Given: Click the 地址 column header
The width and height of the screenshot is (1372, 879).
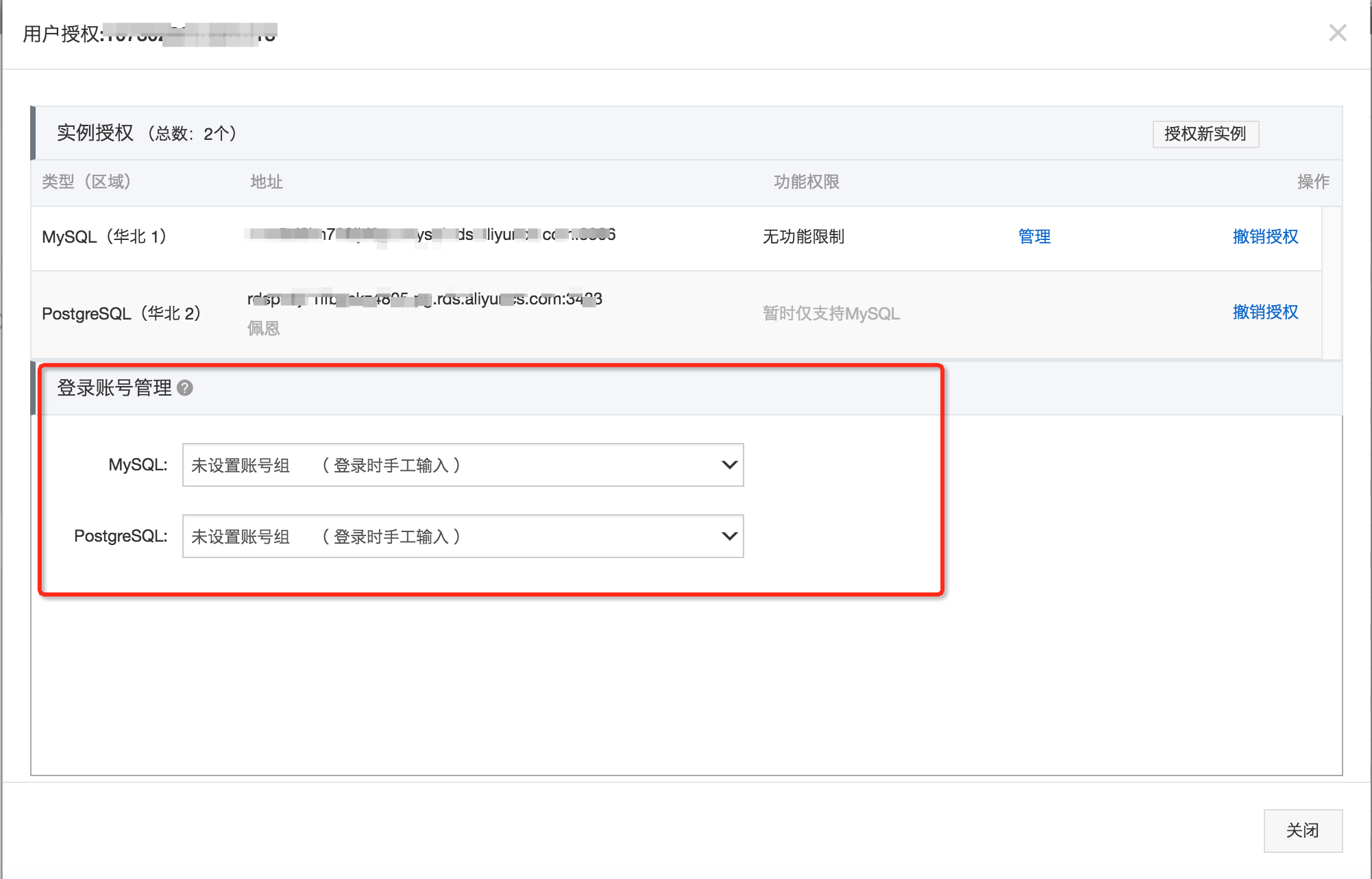Looking at the screenshot, I should (267, 182).
